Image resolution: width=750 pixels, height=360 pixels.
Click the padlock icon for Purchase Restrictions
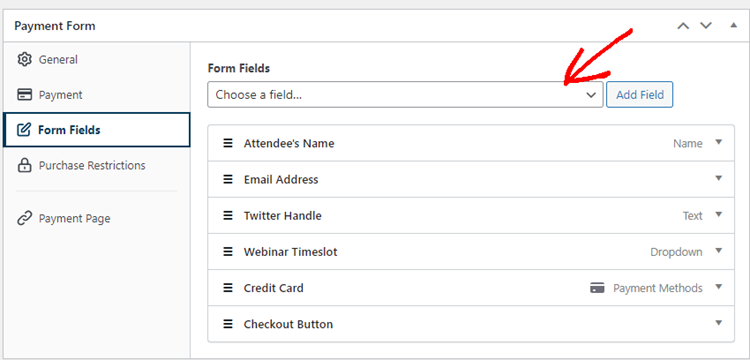[x=24, y=165]
